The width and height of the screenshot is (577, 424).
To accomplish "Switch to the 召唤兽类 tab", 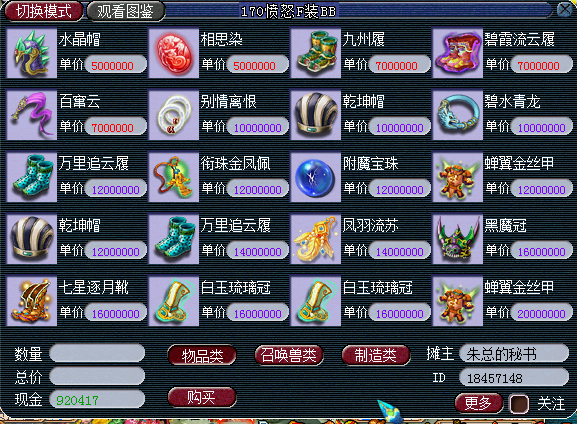I will [289, 355].
